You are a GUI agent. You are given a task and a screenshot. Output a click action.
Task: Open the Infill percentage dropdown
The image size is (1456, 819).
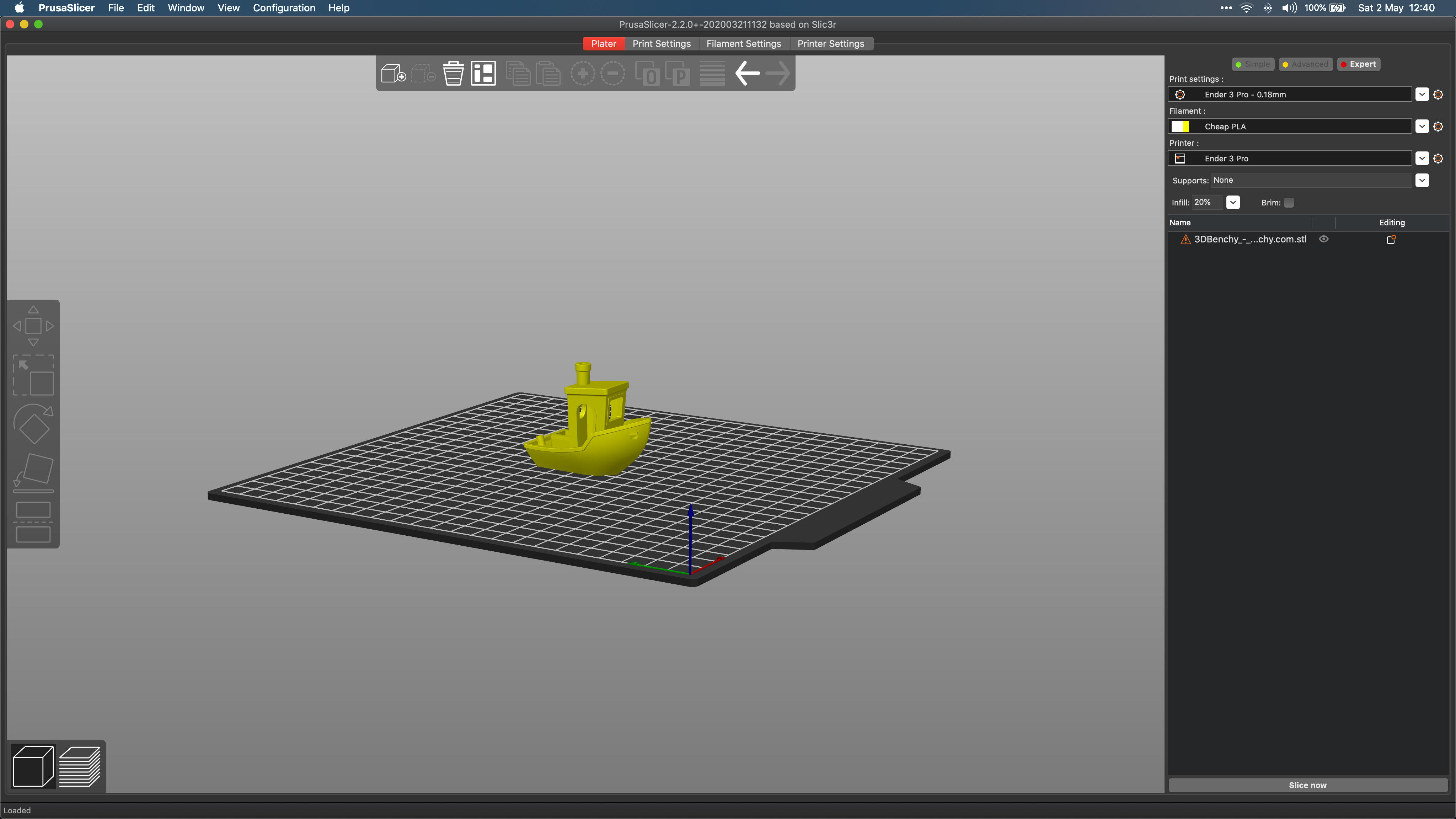(x=1233, y=202)
